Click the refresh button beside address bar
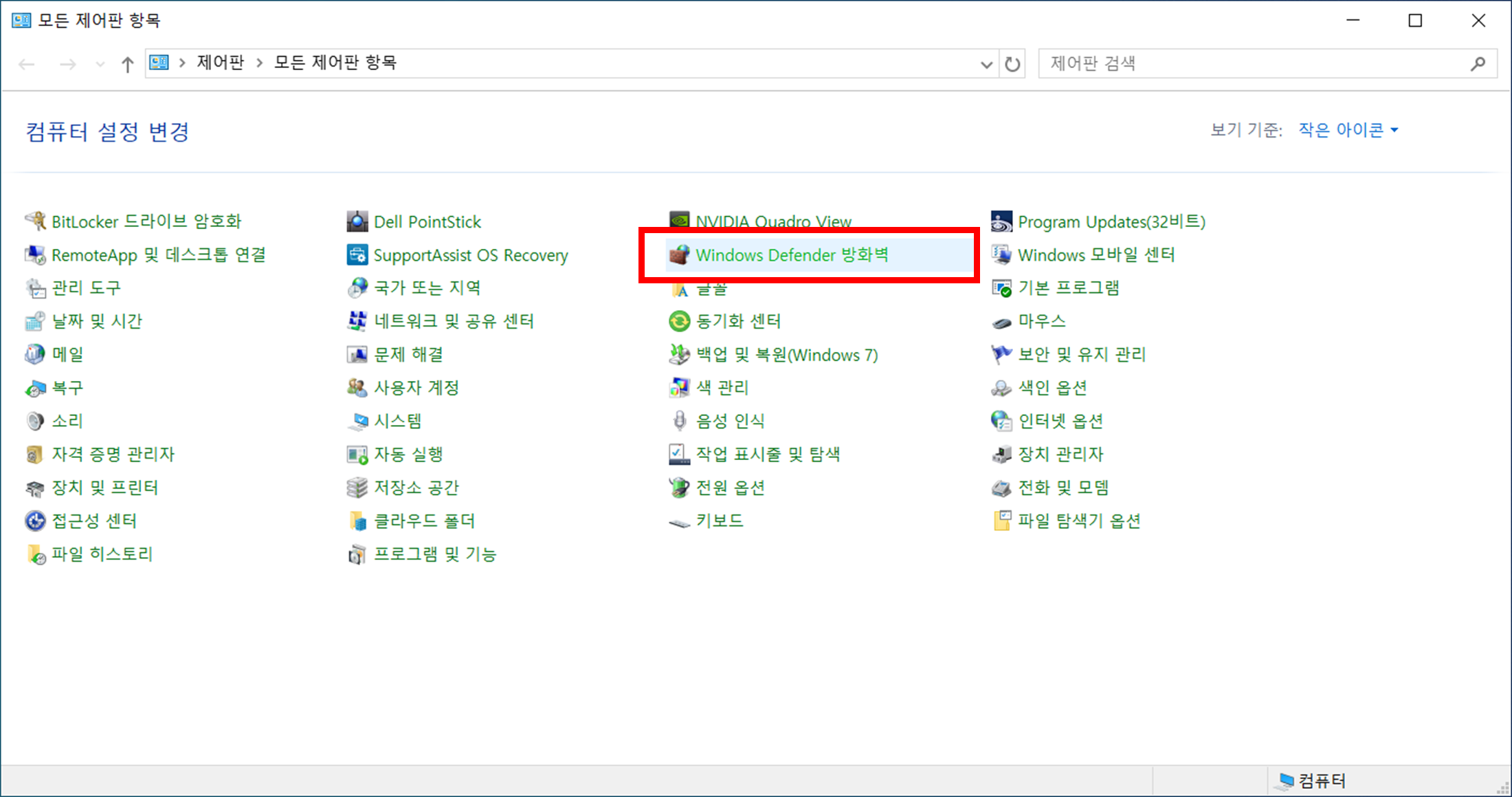Image resolution: width=1512 pixels, height=797 pixels. tap(1012, 64)
